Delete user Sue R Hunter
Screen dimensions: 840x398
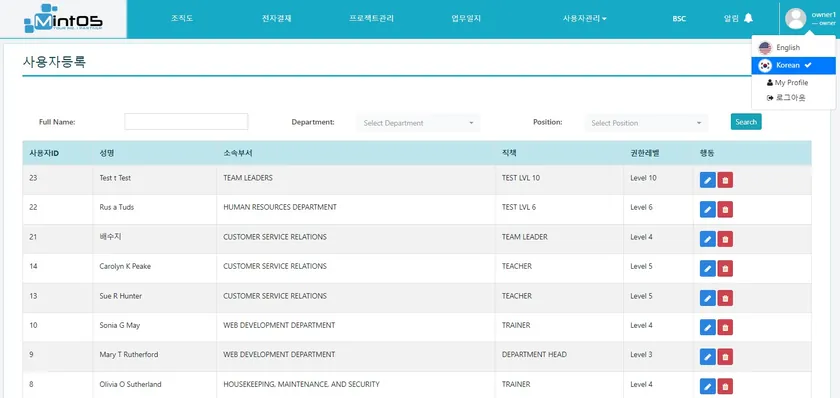[725, 298]
